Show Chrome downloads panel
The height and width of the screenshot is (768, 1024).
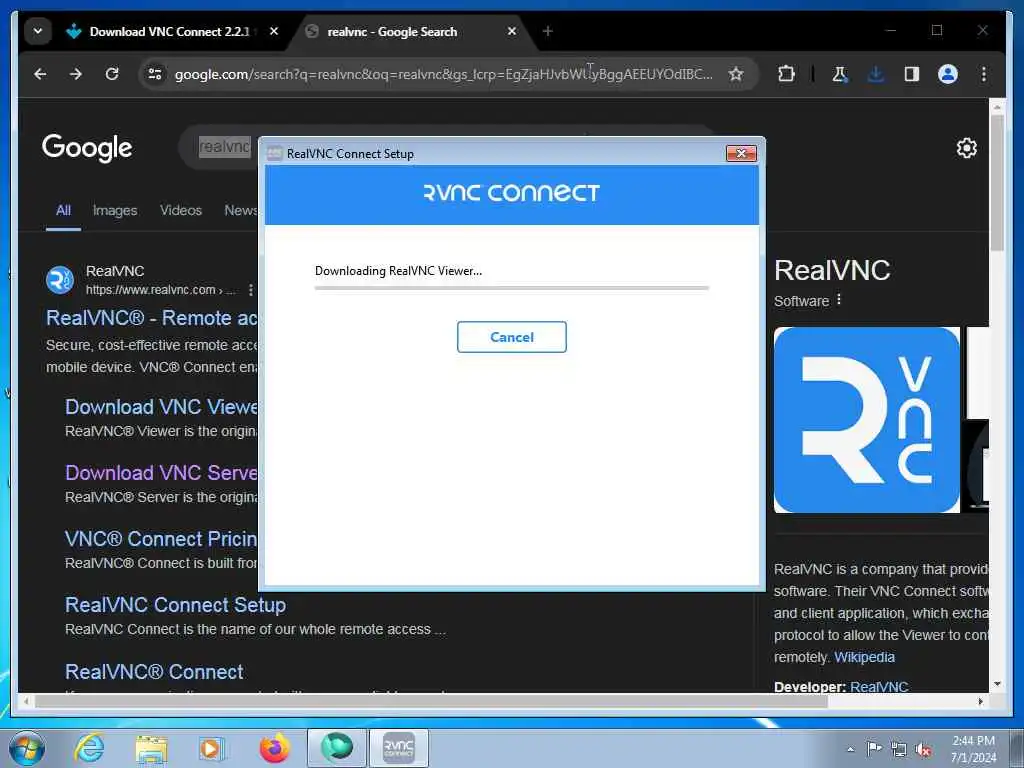coord(876,74)
